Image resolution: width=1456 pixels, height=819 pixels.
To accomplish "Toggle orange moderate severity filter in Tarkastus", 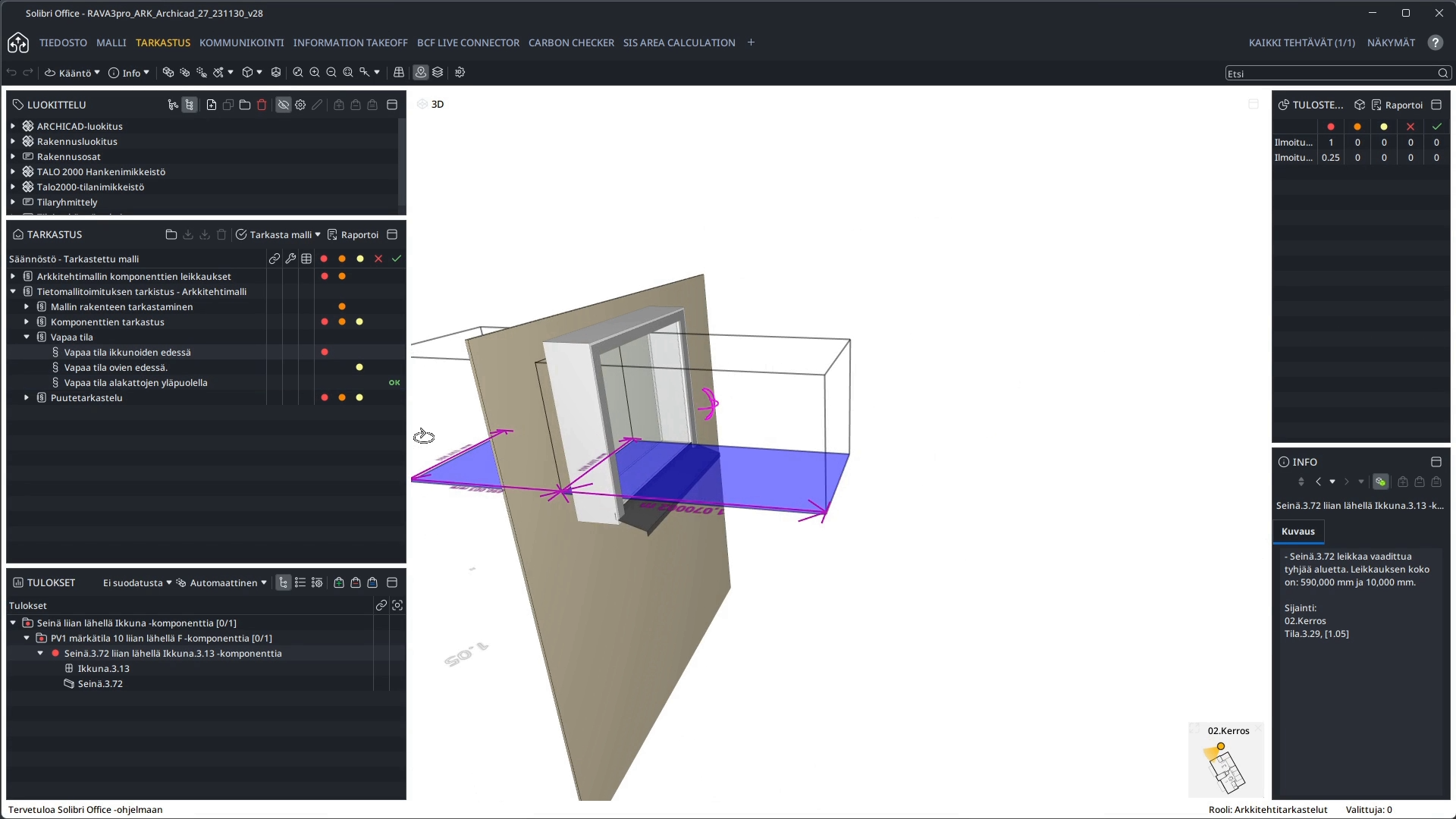I will click(342, 259).
